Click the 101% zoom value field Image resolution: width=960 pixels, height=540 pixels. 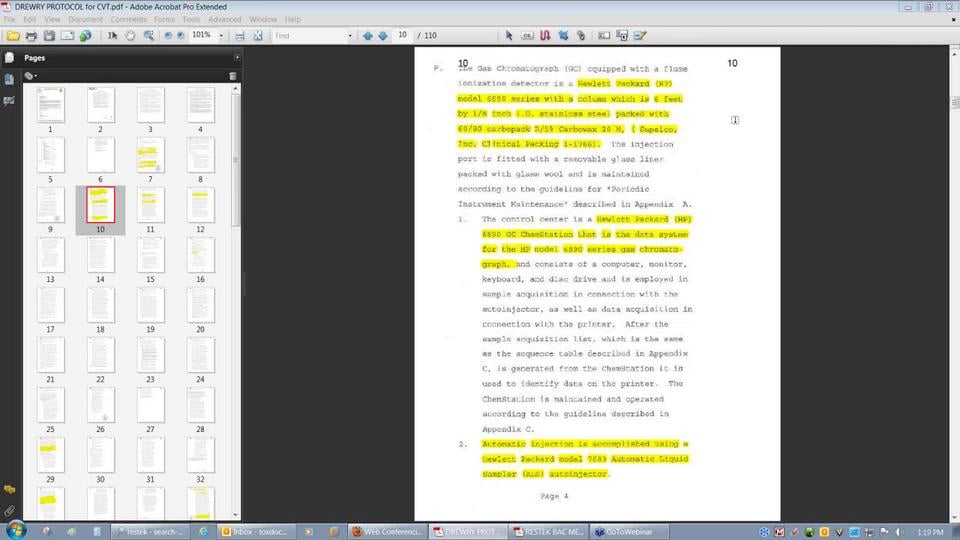pyautogui.click(x=202, y=36)
